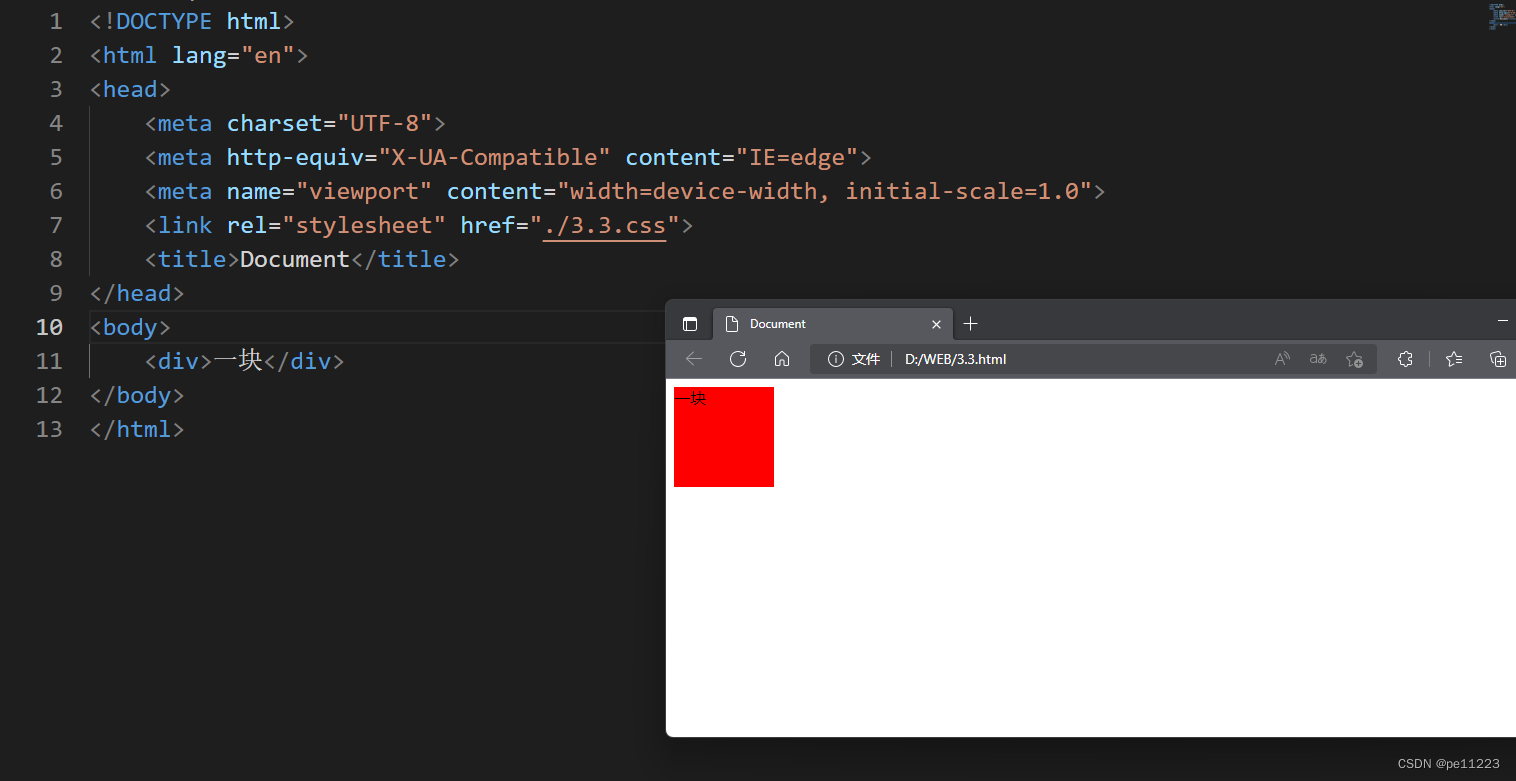1516x781 pixels.
Task: Click the "stylesheet" rel value on line 7
Action: pyautogui.click(x=364, y=225)
